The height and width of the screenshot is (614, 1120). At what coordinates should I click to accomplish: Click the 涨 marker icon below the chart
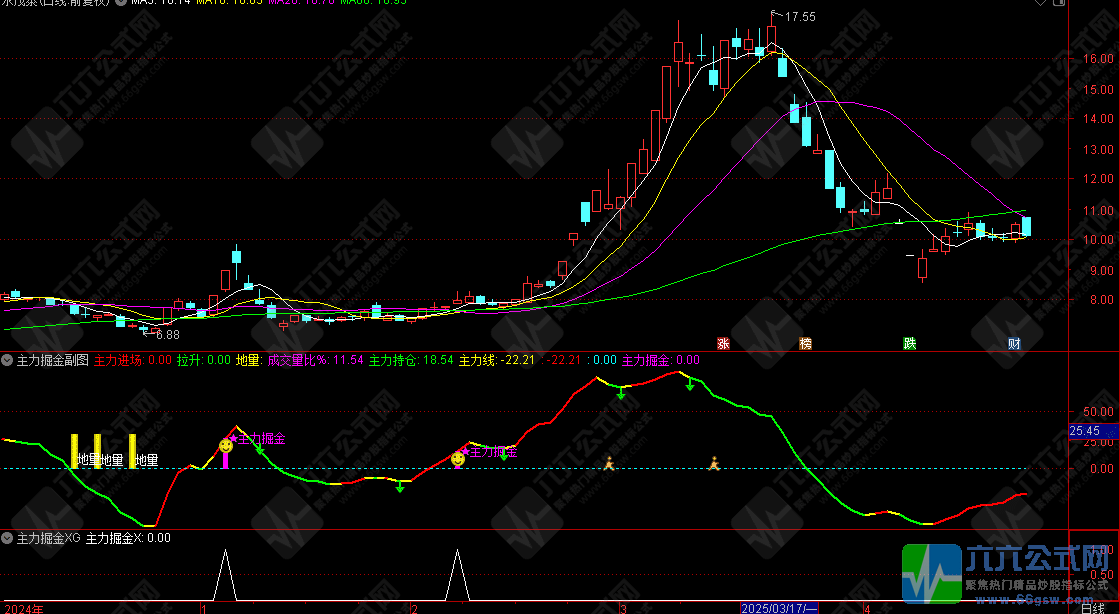[x=722, y=344]
